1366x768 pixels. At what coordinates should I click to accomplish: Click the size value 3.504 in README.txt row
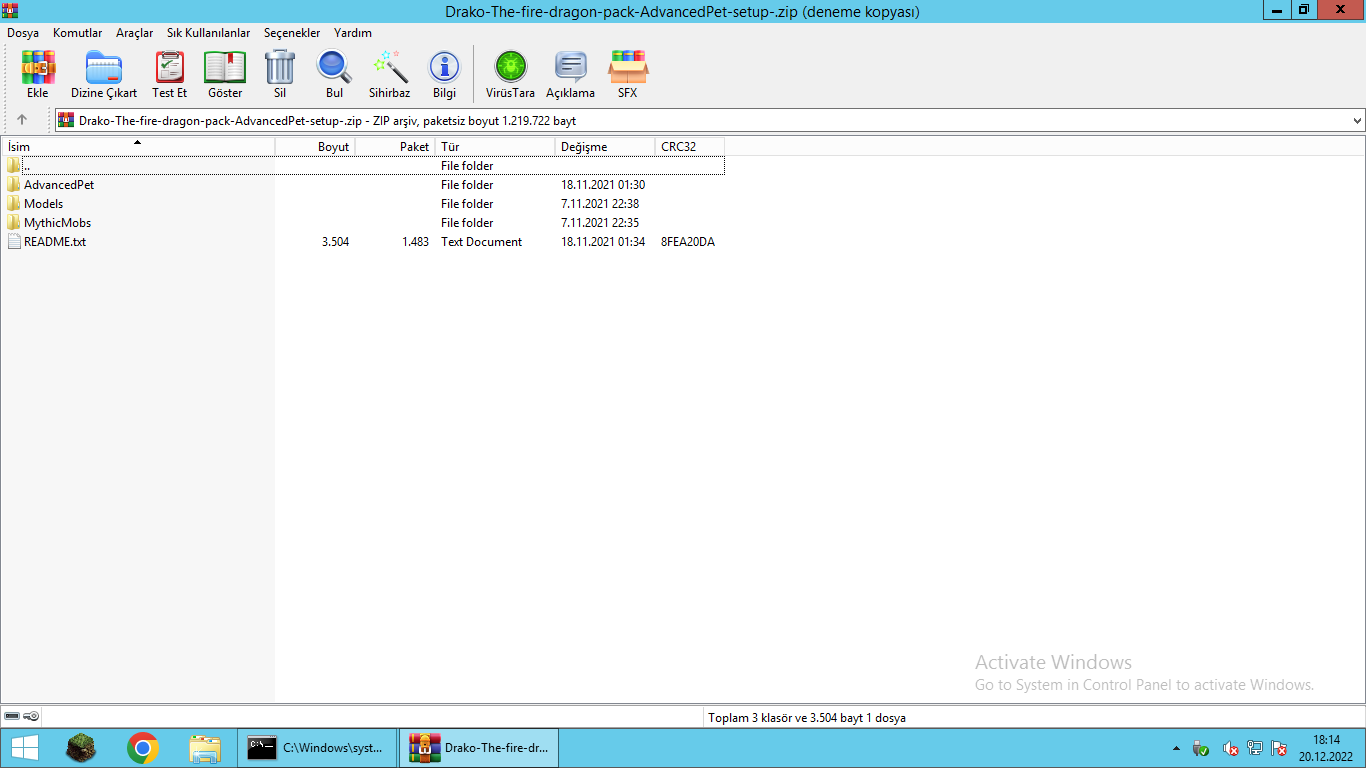pyautogui.click(x=335, y=242)
